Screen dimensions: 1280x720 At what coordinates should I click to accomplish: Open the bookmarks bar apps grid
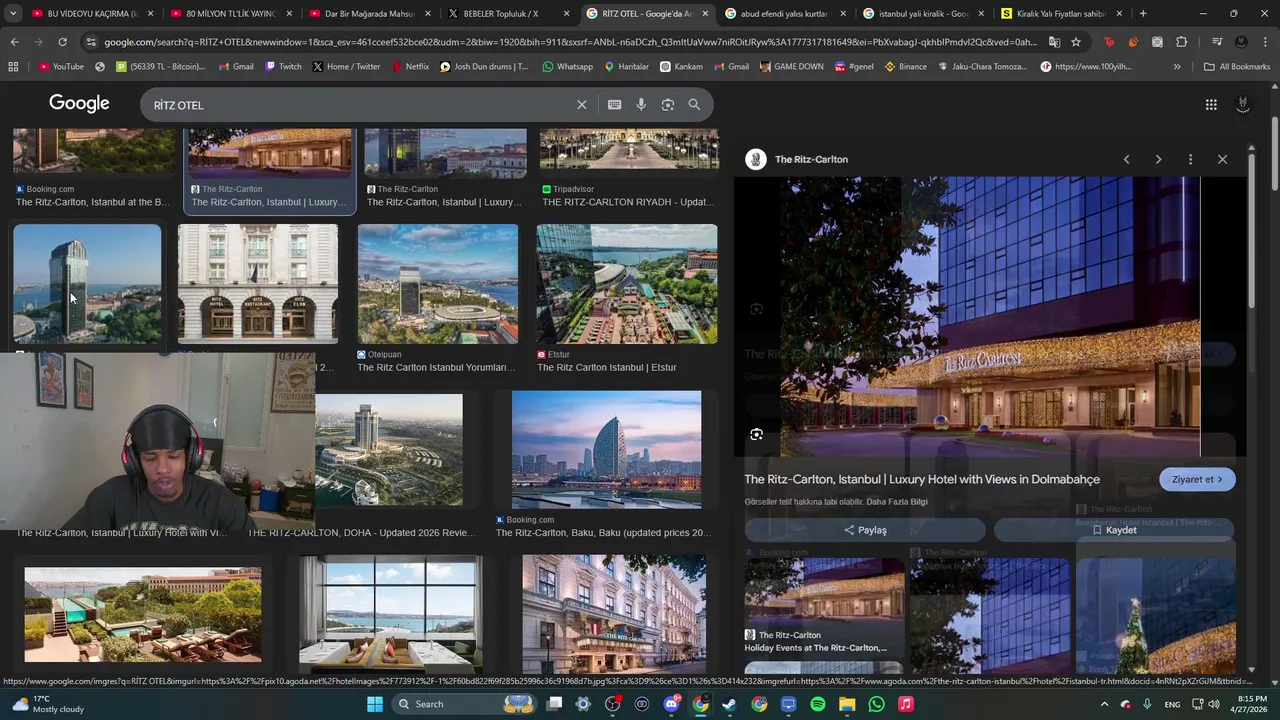(13, 67)
